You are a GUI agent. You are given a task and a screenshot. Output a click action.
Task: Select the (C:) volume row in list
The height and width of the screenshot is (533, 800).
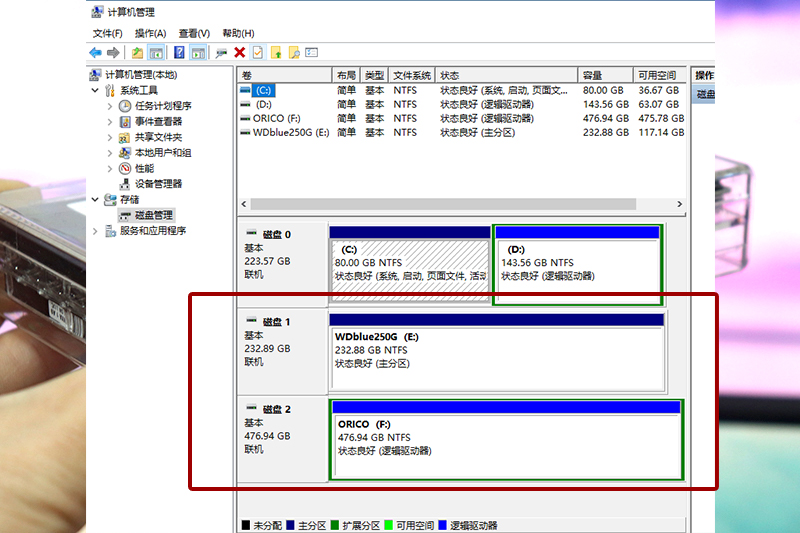click(462, 91)
